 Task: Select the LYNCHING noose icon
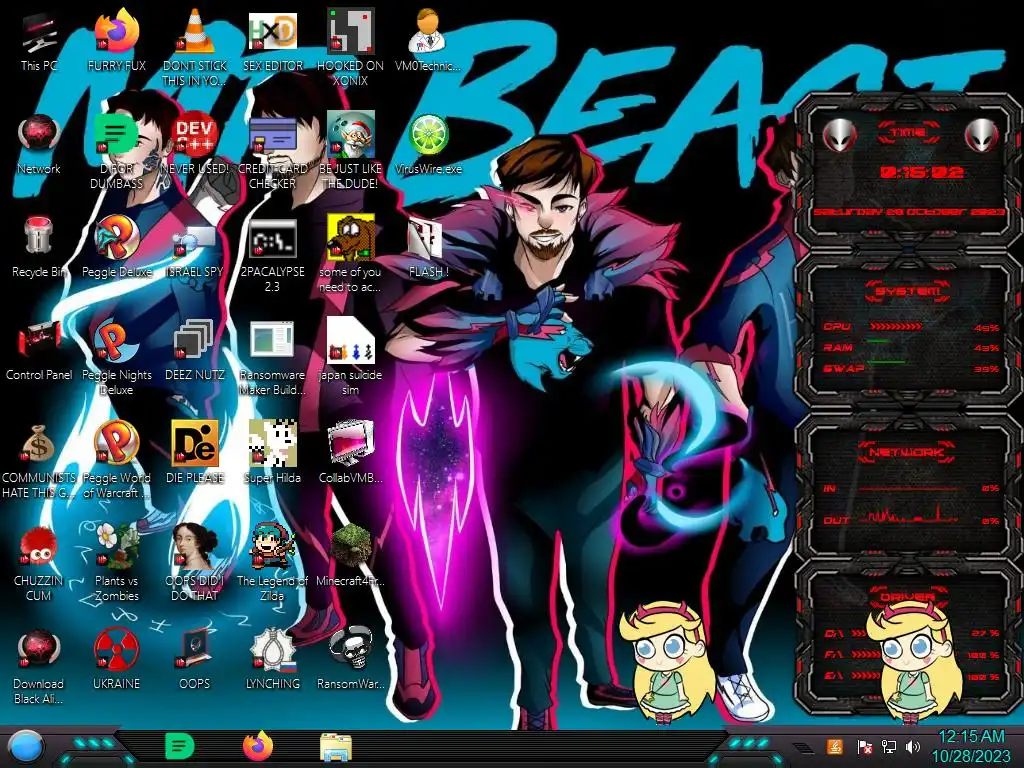click(x=273, y=650)
